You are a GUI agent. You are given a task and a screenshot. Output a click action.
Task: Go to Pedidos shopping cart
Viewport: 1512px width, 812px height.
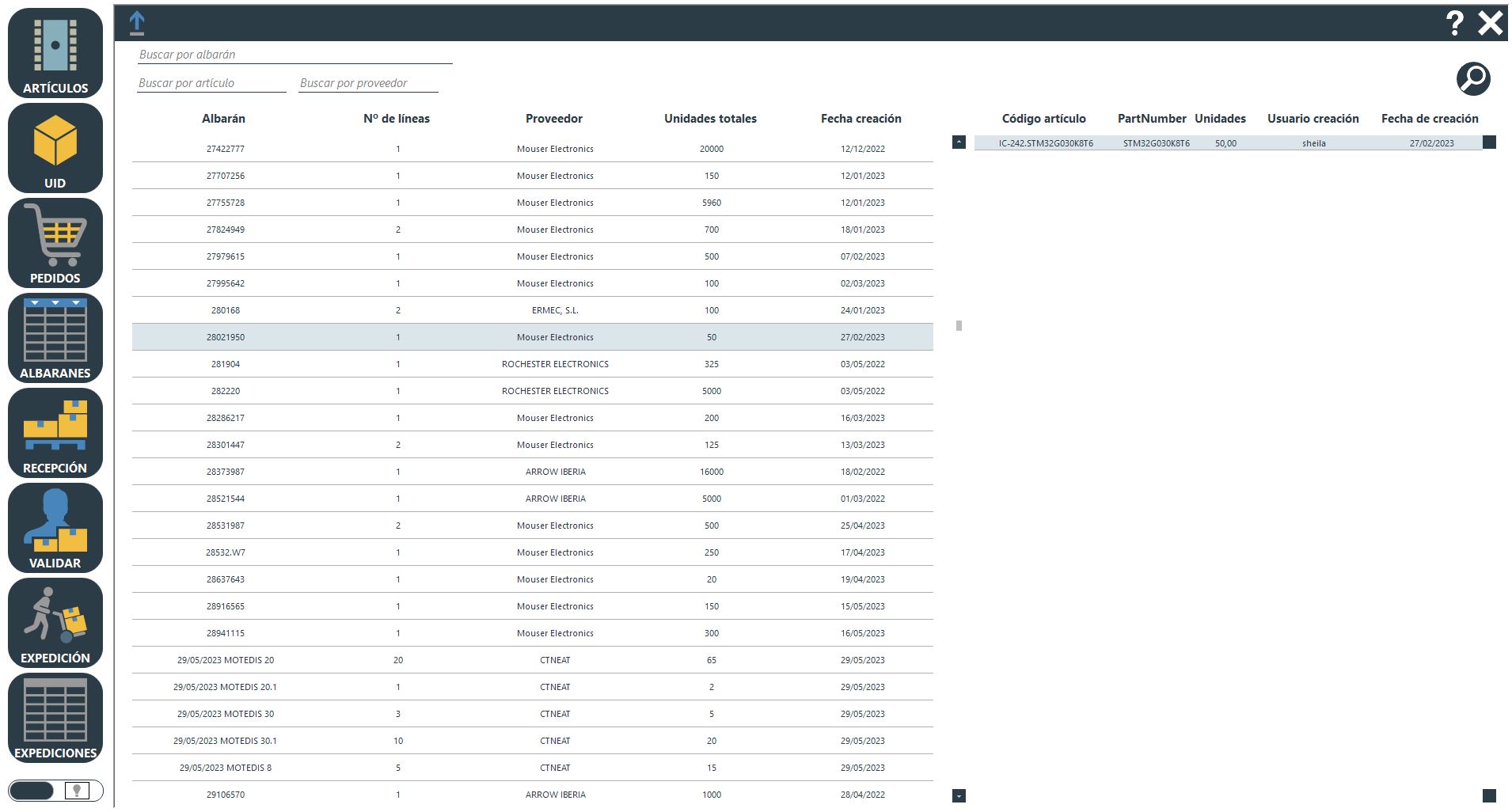pyautogui.click(x=55, y=243)
